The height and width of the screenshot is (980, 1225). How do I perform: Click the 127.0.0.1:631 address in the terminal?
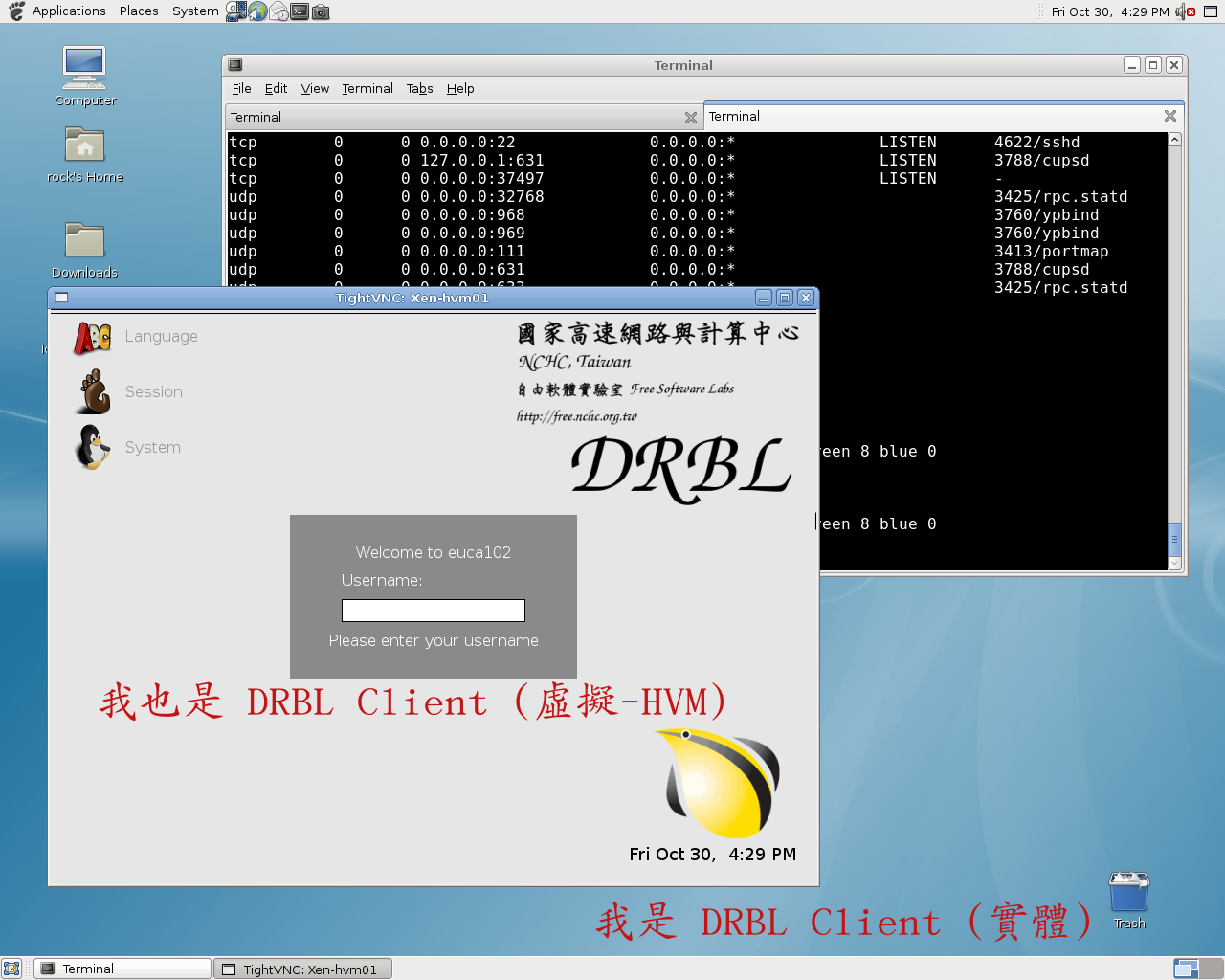[x=481, y=161]
